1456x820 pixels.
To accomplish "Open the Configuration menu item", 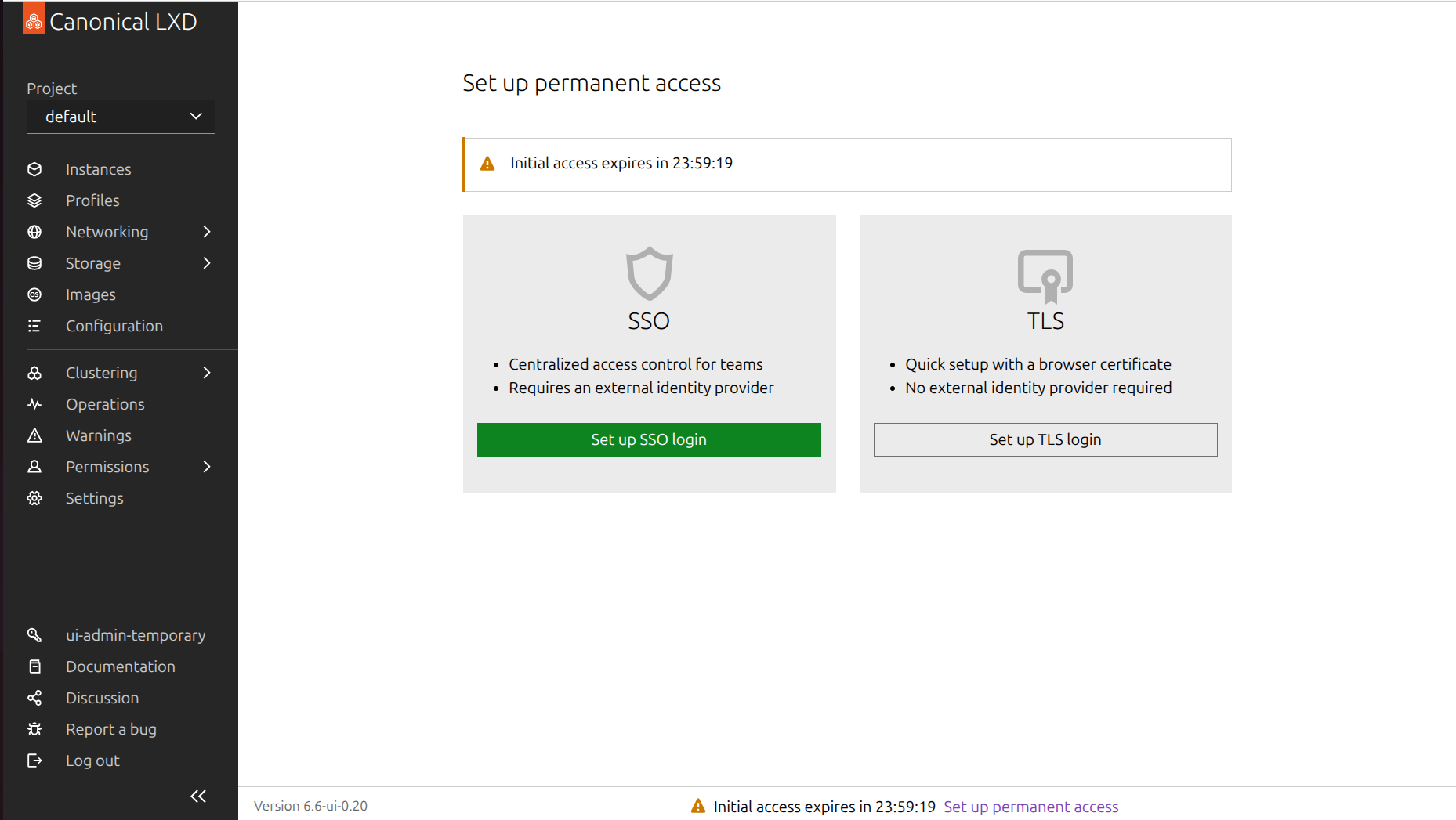I will coord(114,326).
